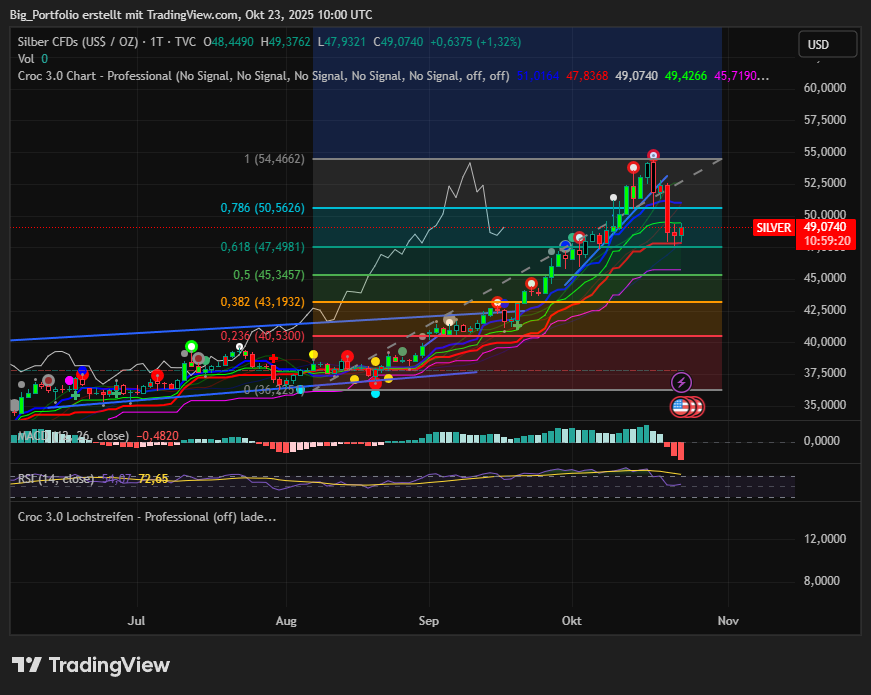Open the US flag economic event icon
Image resolution: width=871 pixels, height=695 pixels.
682,406
